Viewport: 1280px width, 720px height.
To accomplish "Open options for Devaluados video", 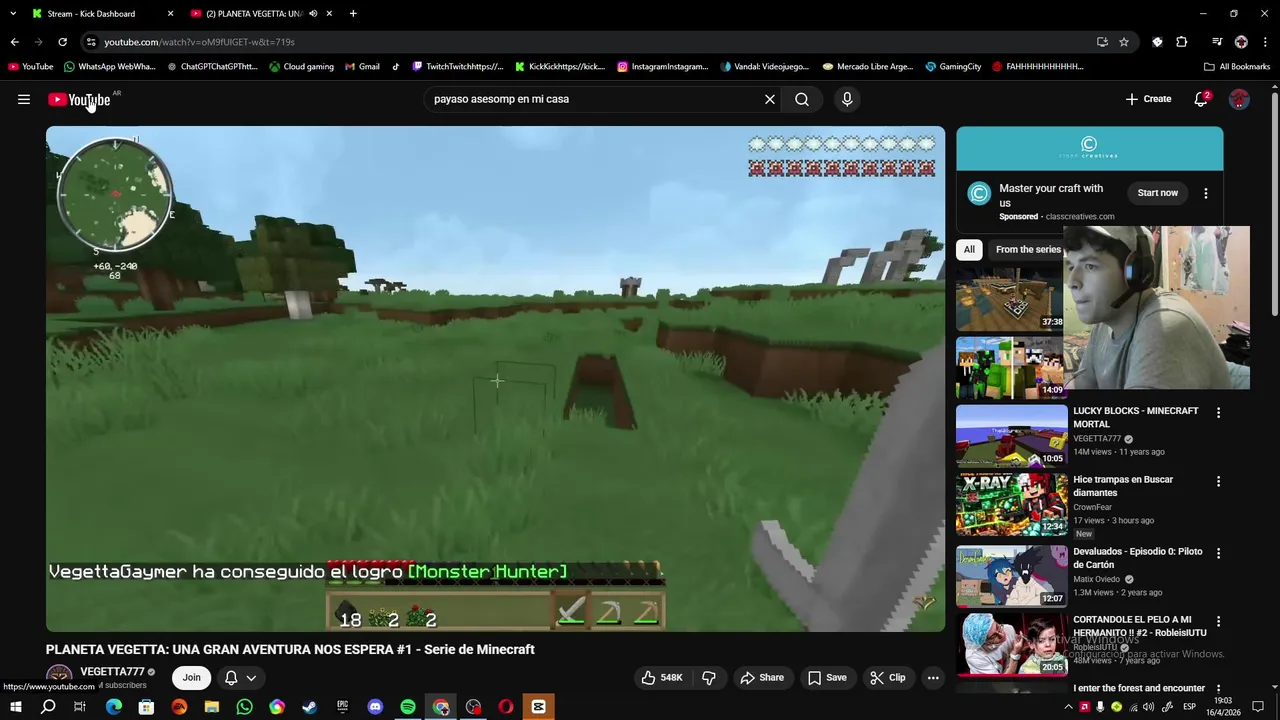I will [1218, 552].
